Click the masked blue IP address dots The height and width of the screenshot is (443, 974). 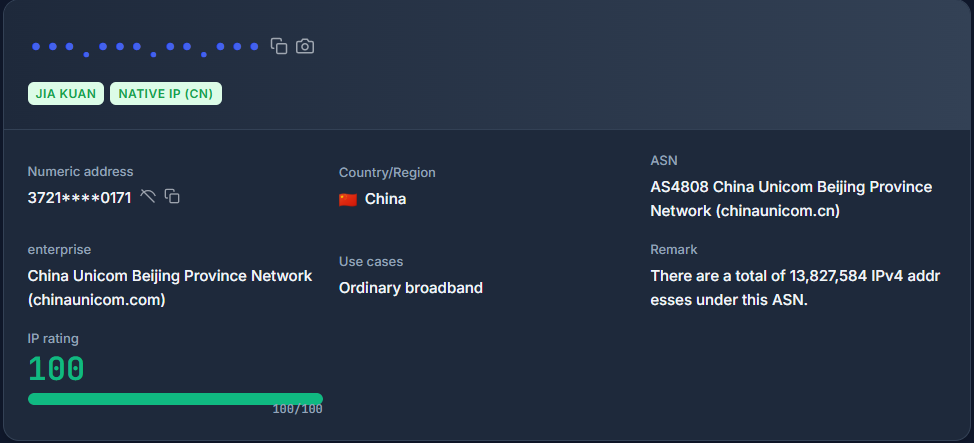pyautogui.click(x=146, y=47)
